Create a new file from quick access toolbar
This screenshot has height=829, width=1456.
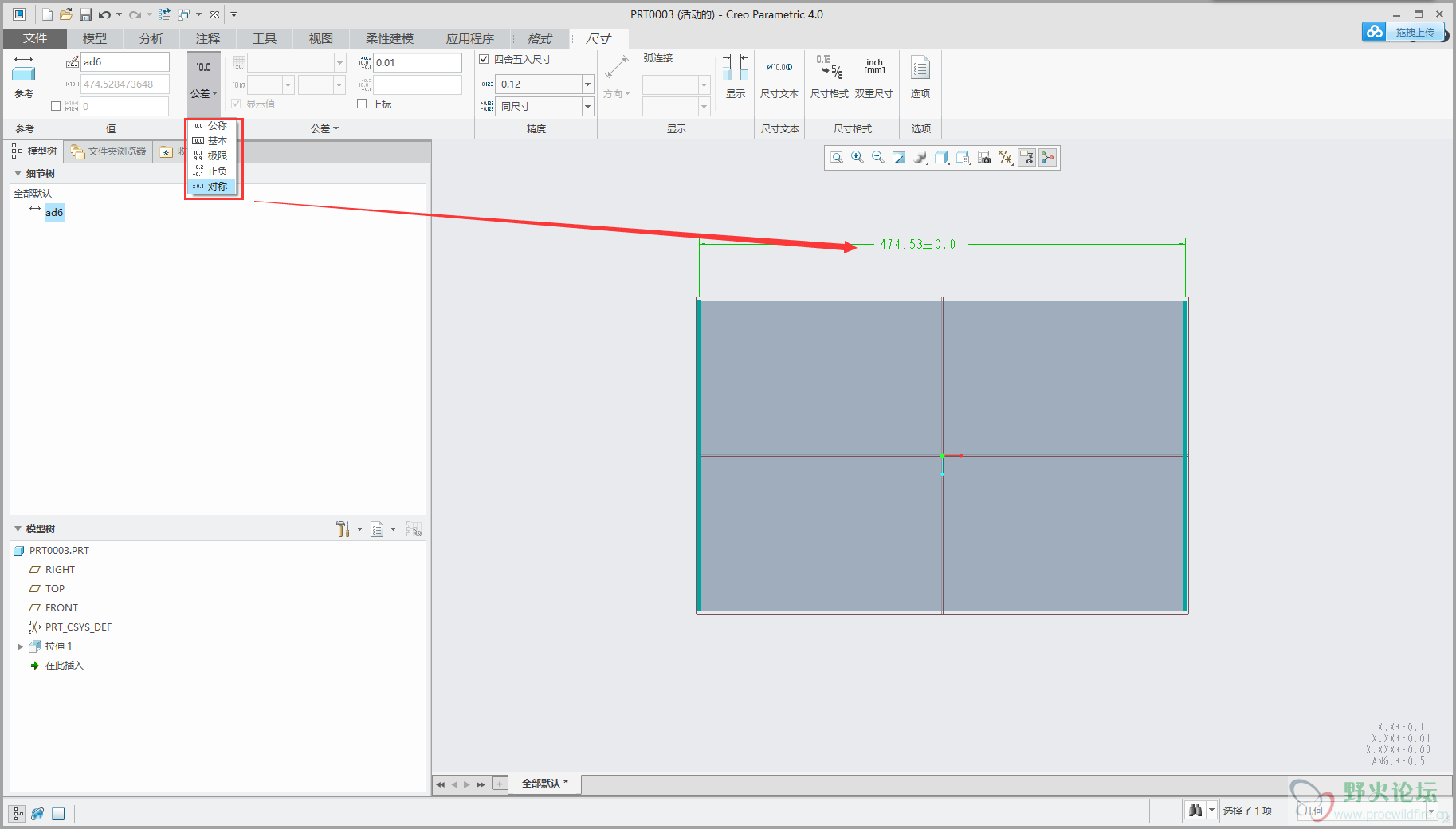[47, 14]
